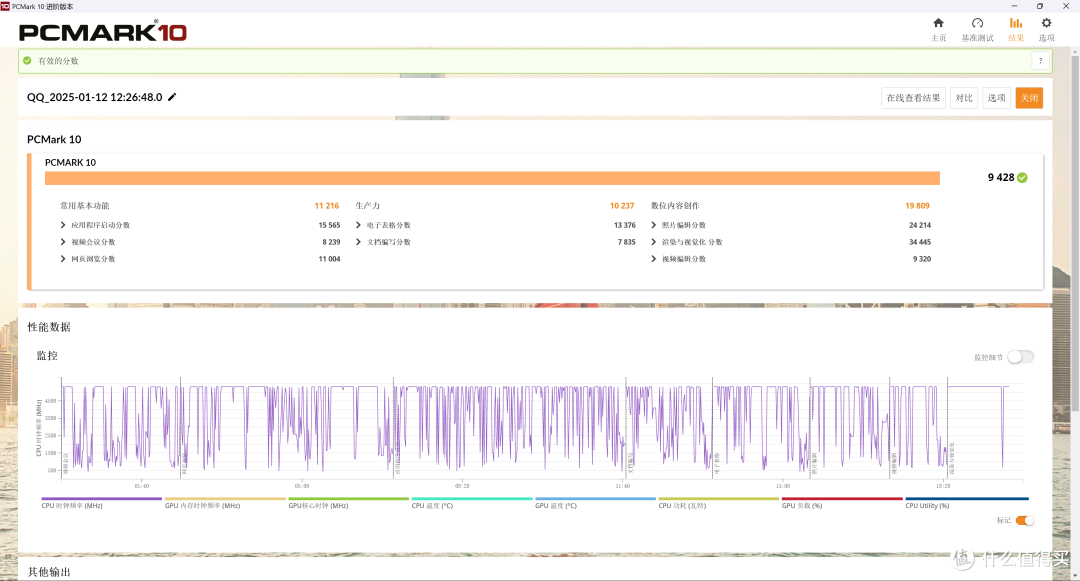Click the result name QQ_2025-01-12 12:26:48.0

pyautogui.click(x=94, y=97)
